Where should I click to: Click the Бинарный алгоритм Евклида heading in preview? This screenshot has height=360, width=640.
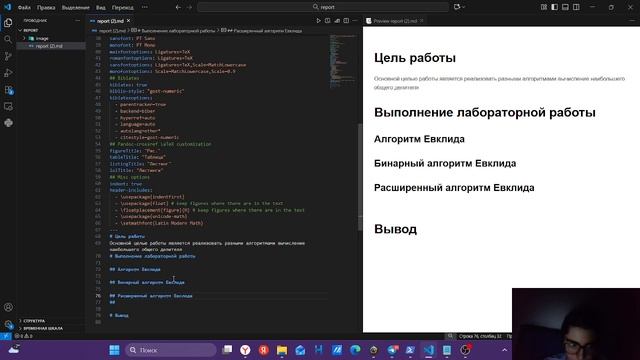pyautogui.click(x=445, y=163)
